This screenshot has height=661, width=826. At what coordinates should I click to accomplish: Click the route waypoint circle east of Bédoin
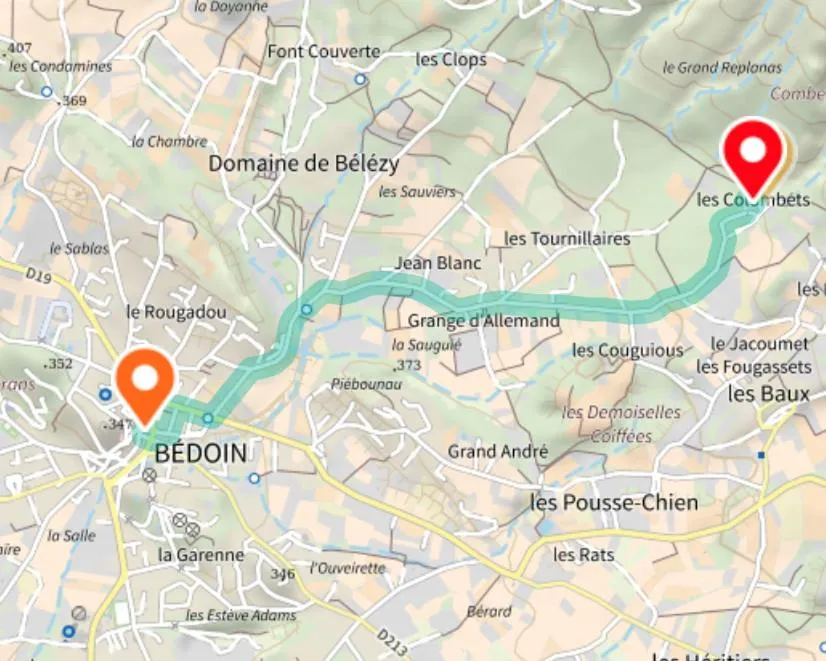(208, 418)
